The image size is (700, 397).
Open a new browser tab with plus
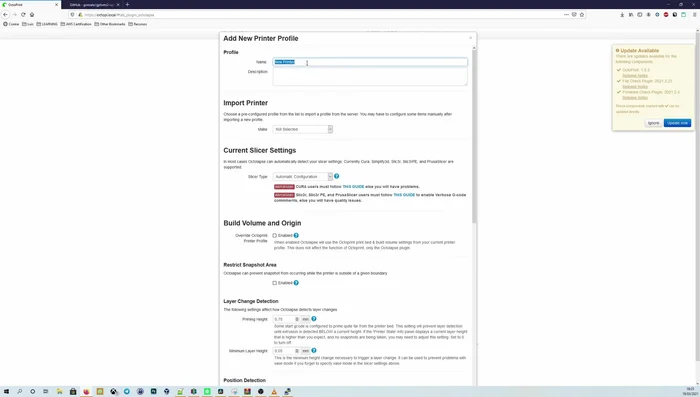click(127, 4)
